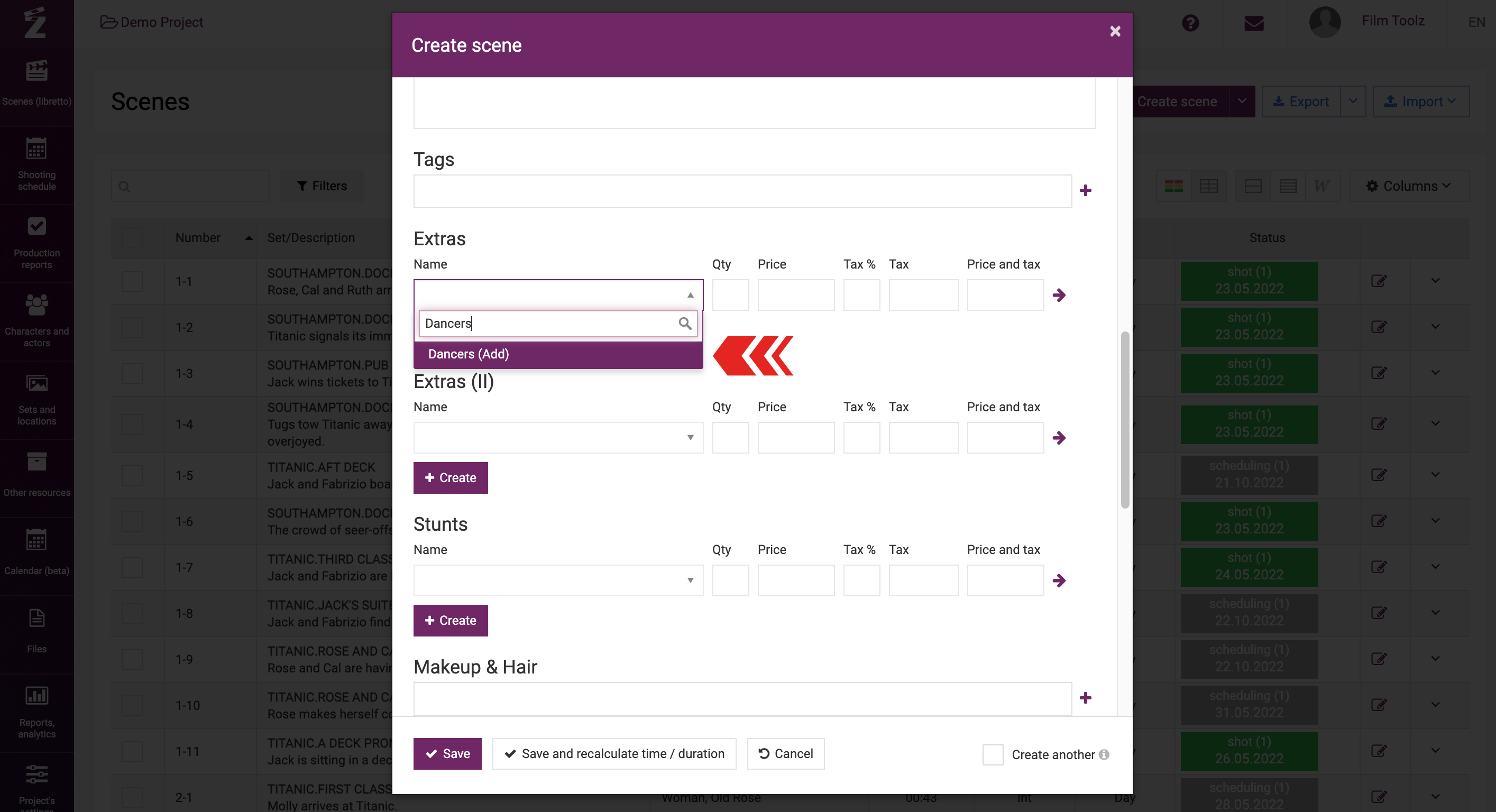The image size is (1496, 812).
Task: Toggle the Create another checkbox
Action: [993, 754]
